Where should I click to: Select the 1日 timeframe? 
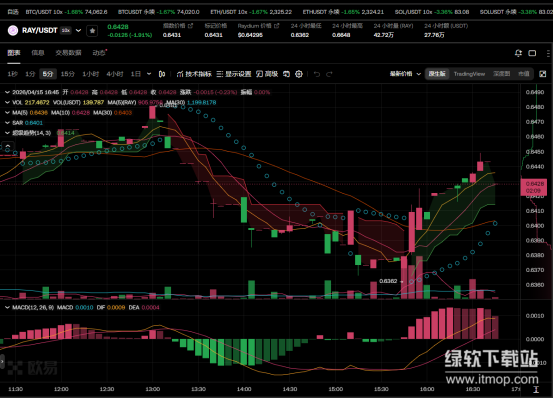(136, 74)
